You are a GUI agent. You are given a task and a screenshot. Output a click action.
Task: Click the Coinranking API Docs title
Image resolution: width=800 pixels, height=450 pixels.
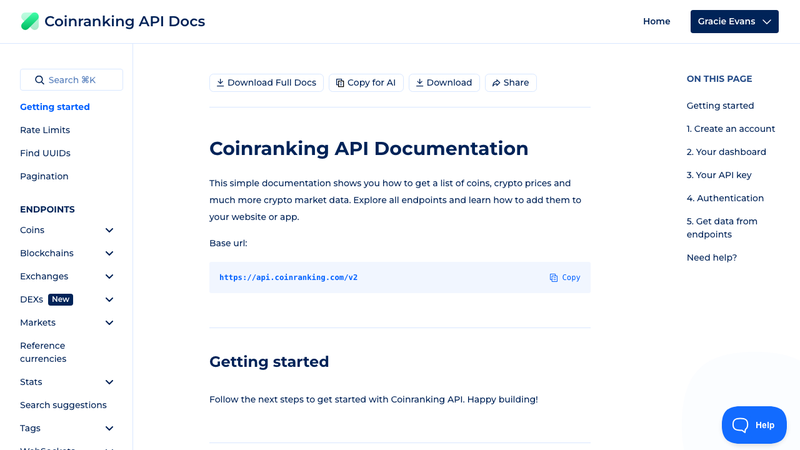click(124, 21)
